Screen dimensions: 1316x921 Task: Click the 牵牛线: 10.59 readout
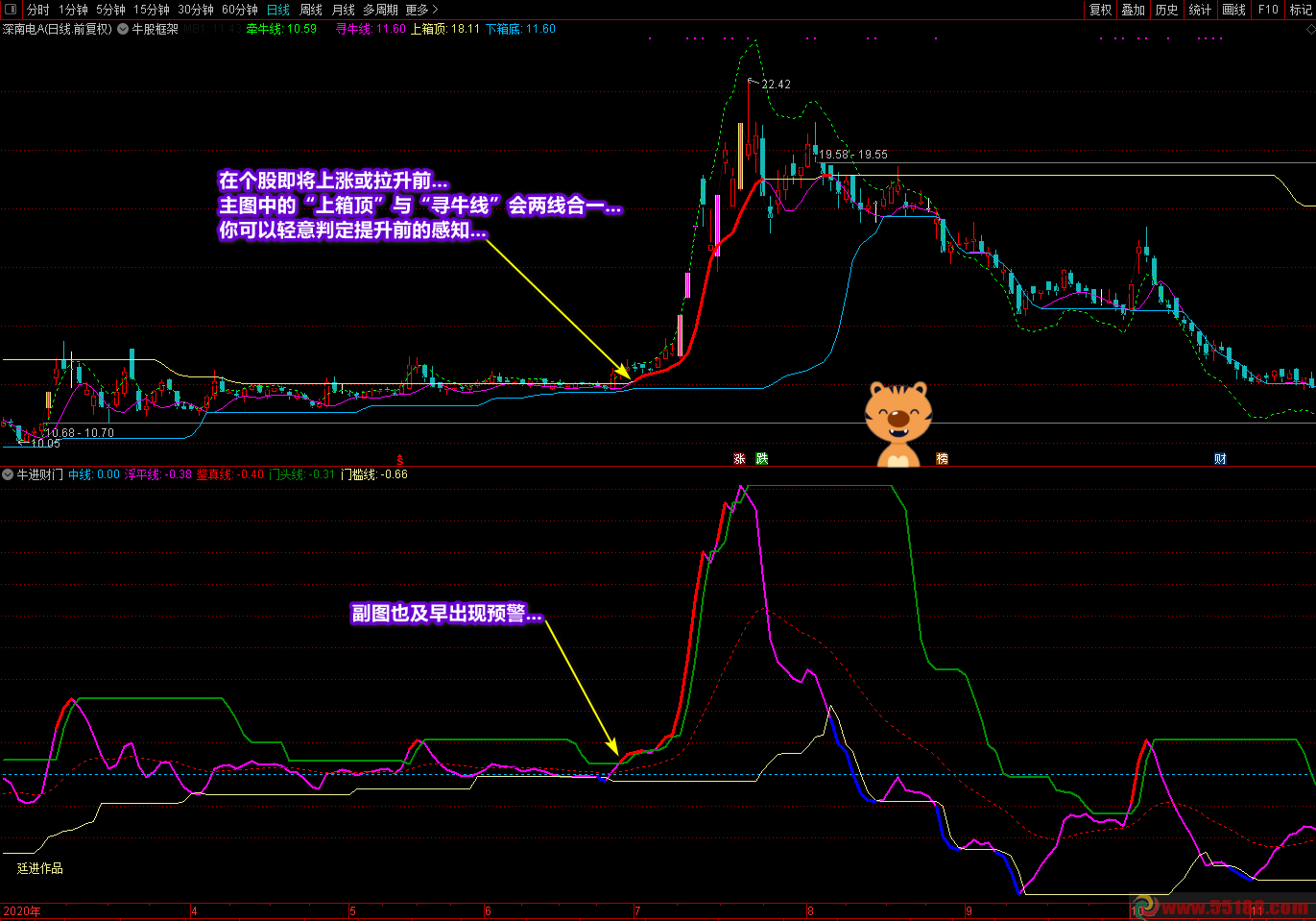(281, 29)
